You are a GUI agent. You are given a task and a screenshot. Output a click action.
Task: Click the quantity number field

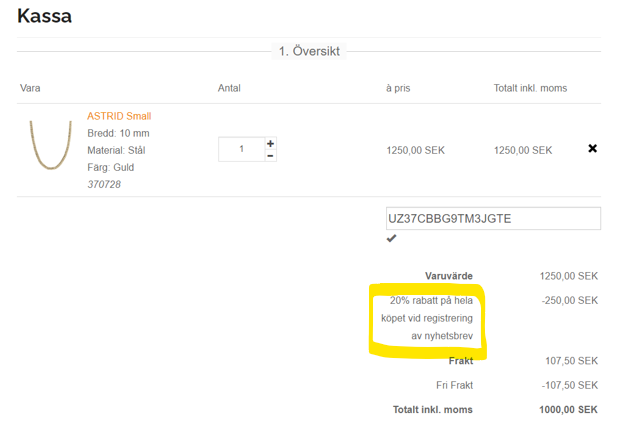point(241,149)
